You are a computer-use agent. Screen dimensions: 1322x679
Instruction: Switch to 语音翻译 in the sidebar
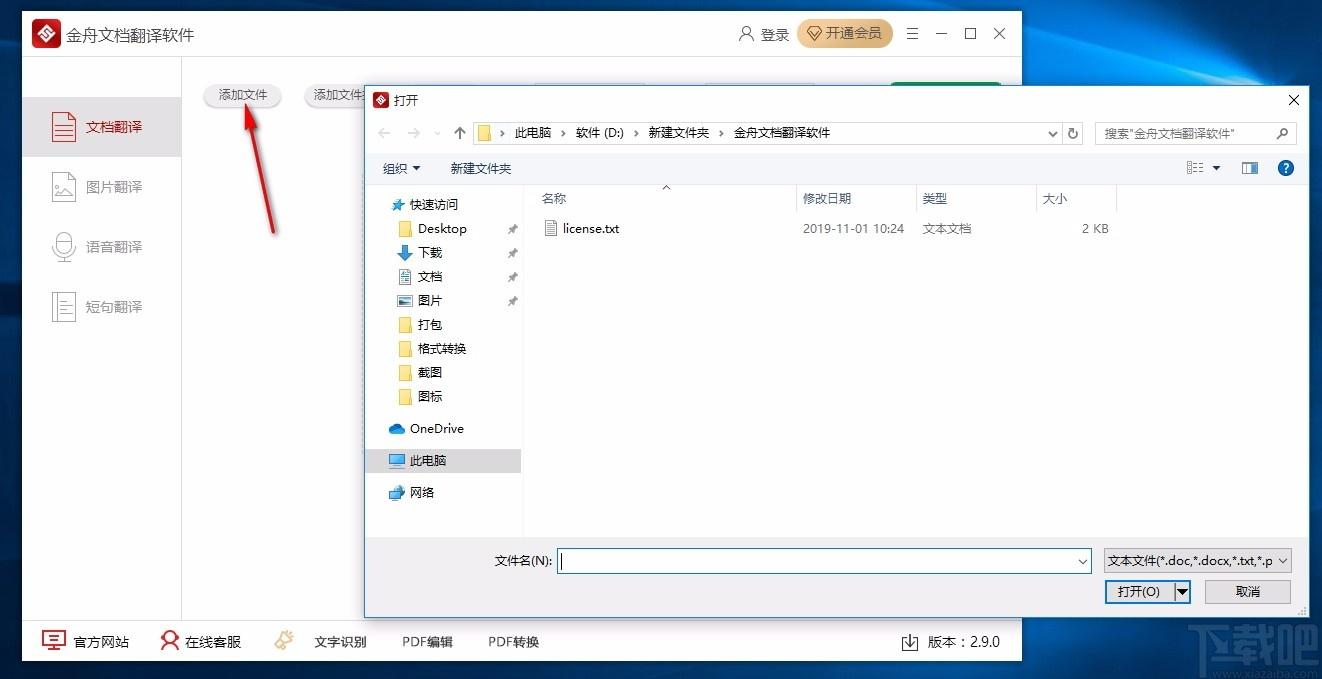pyautogui.click(x=101, y=247)
